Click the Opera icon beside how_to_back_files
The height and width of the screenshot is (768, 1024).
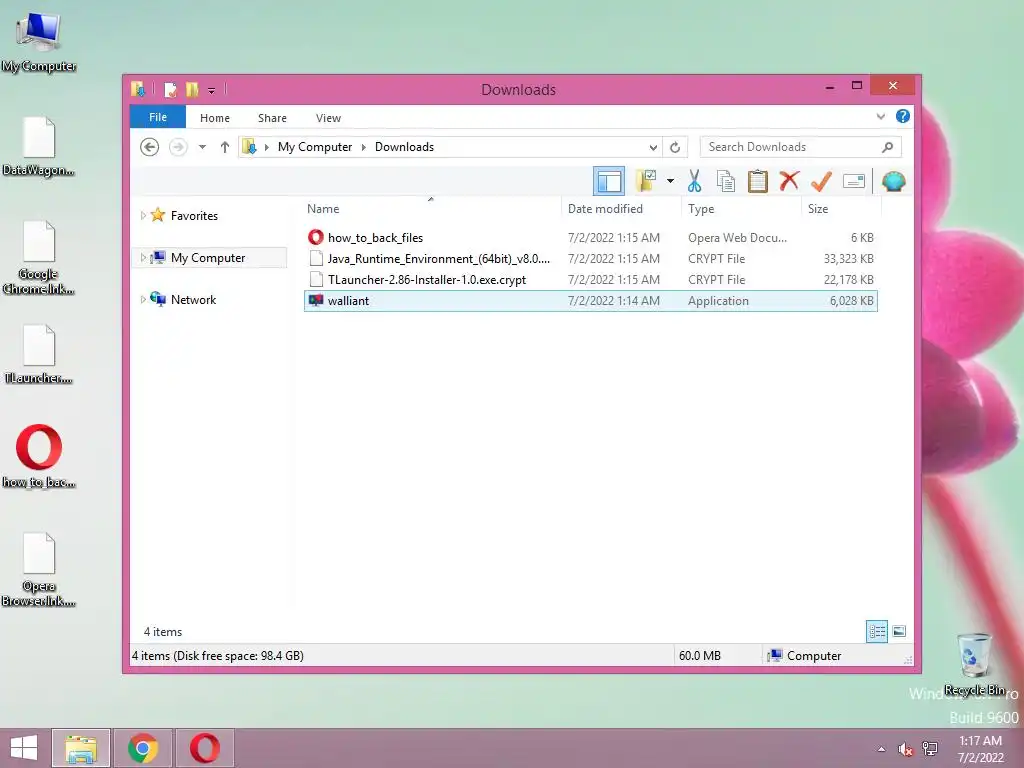pos(316,237)
